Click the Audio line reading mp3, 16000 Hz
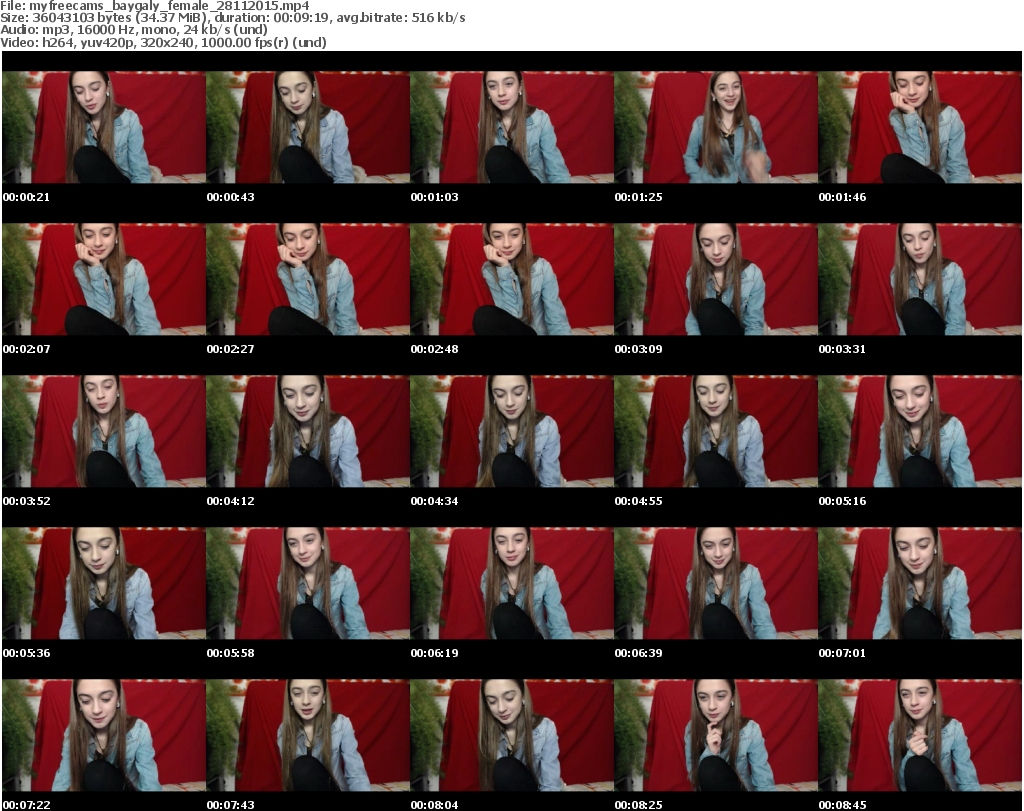 pyautogui.click(x=134, y=30)
